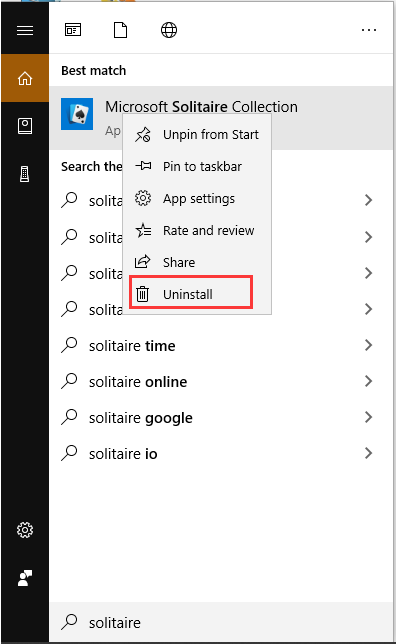Open Settings gear icon in sidebar
Screen dimensions: 396x644
pos(25,530)
